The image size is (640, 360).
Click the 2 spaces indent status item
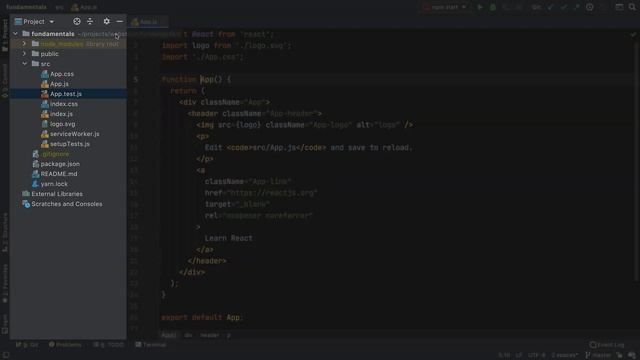565,356
